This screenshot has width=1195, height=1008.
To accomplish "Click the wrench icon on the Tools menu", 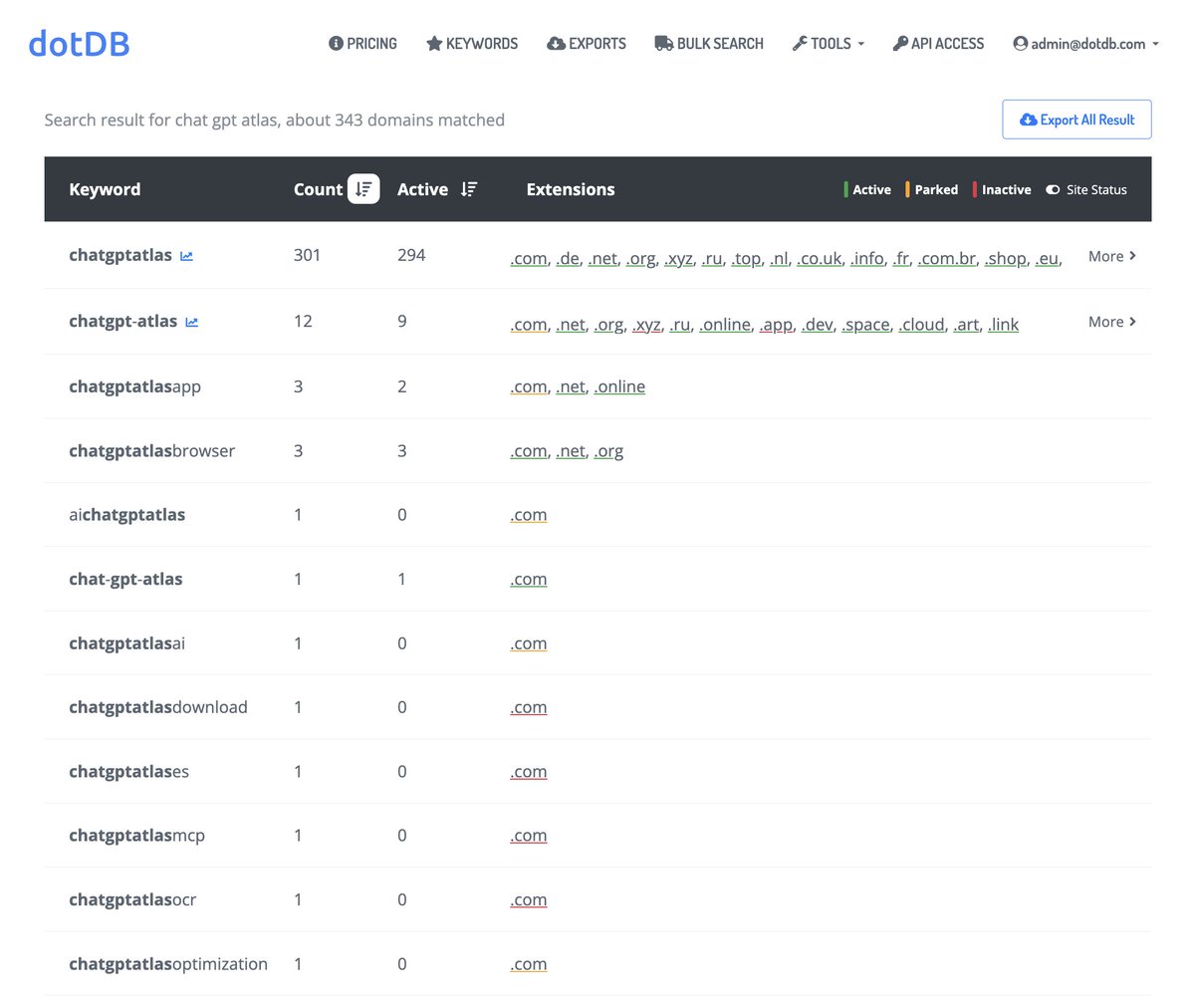I will [798, 43].
